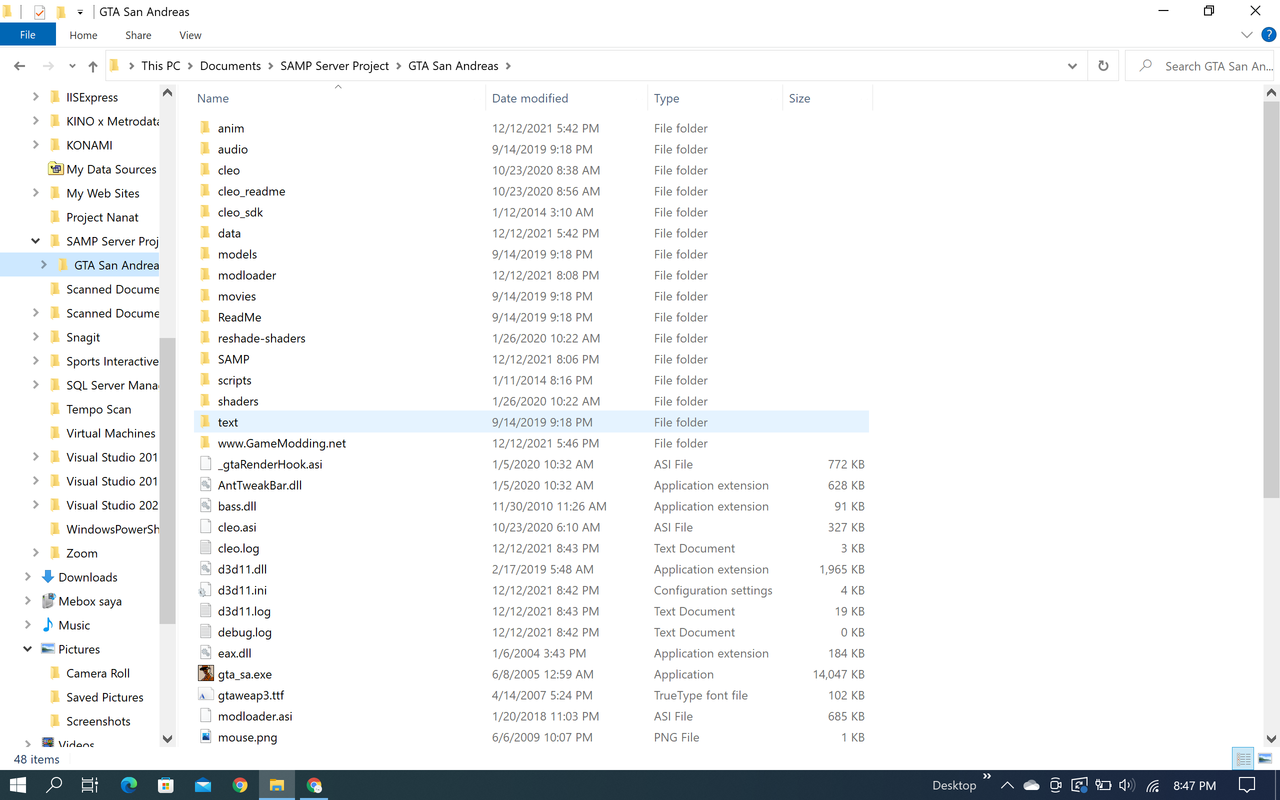Open the Mail app from the taskbar

point(203,785)
